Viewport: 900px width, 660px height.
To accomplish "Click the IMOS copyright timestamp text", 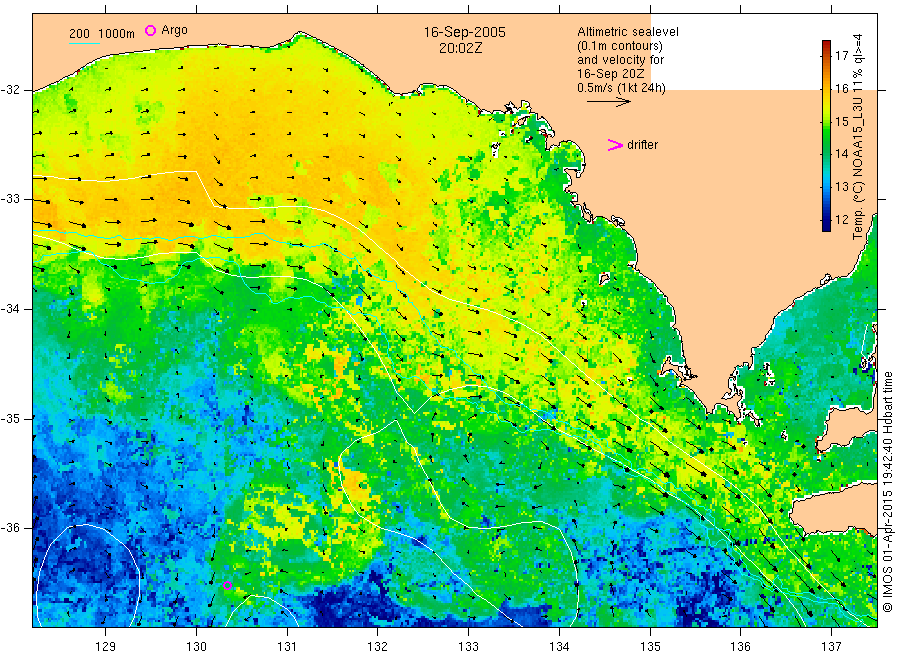I will click(x=888, y=492).
